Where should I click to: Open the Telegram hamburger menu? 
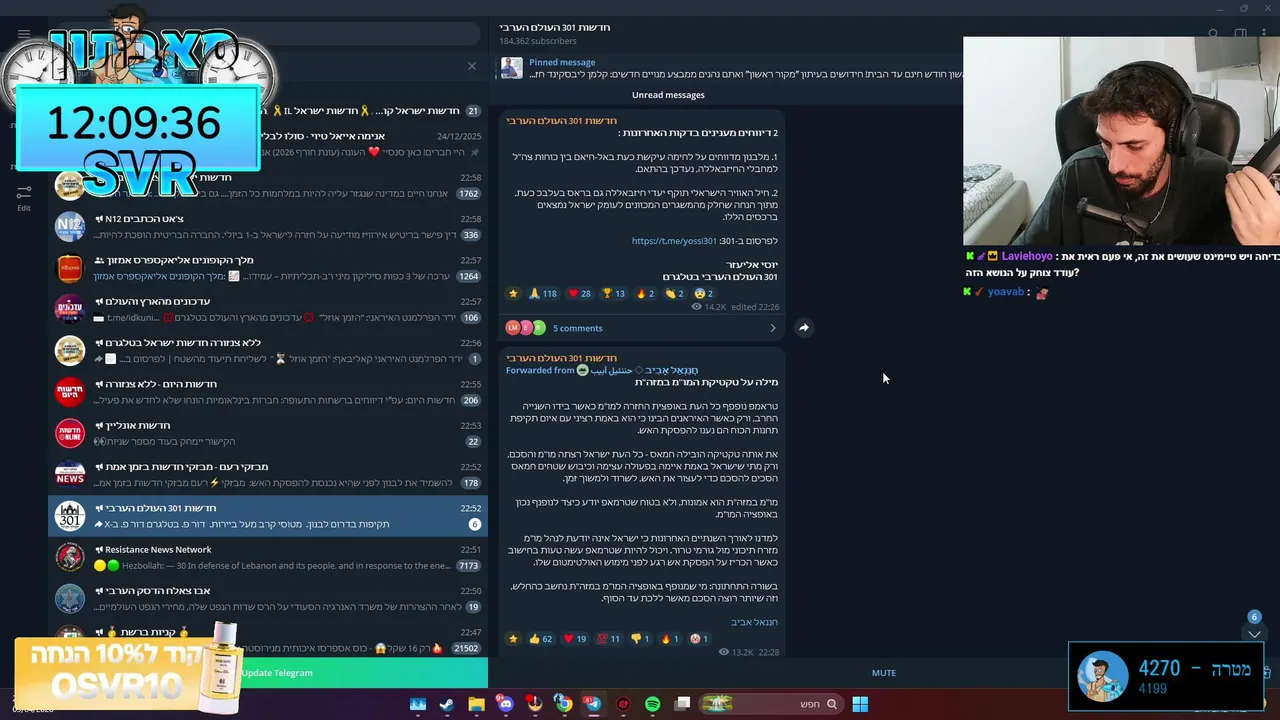pos(24,33)
